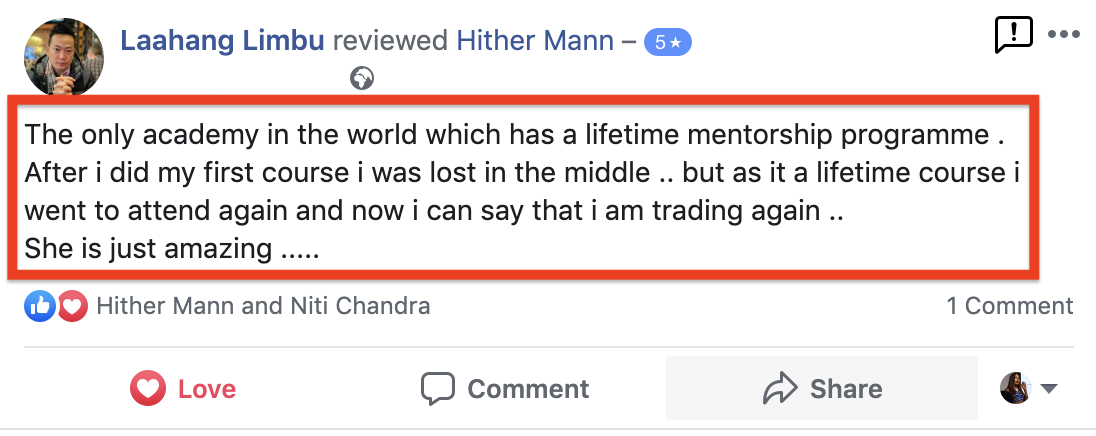The image size is (1096, 436).
Task: Click the public globe privacy icon
Action: 362,78
